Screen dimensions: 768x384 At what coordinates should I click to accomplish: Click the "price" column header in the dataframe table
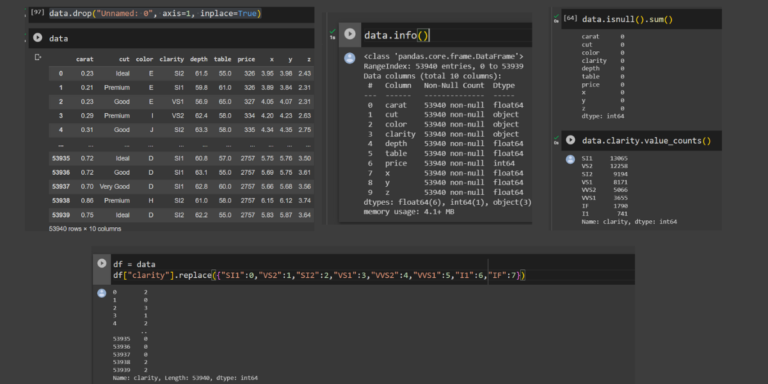(x=246, y=59)
